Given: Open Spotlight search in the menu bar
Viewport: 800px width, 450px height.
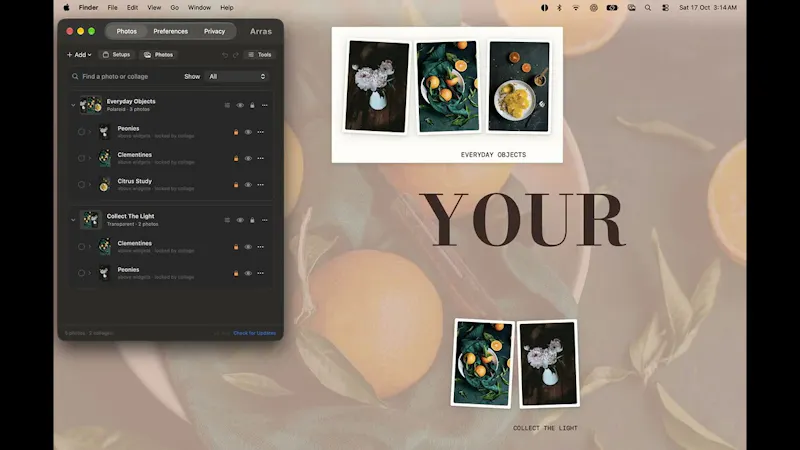Looking at the screenshot, I should [648, 8].
